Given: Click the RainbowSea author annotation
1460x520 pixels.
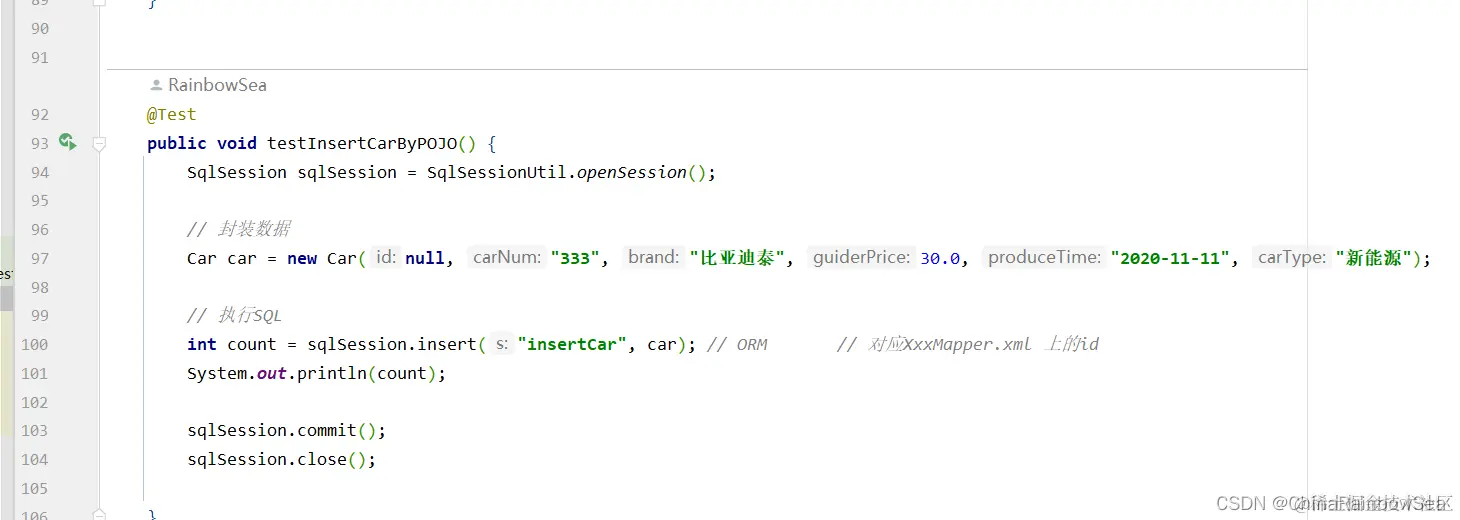Looking at the screenshot, I should click(x=217, y=85).
